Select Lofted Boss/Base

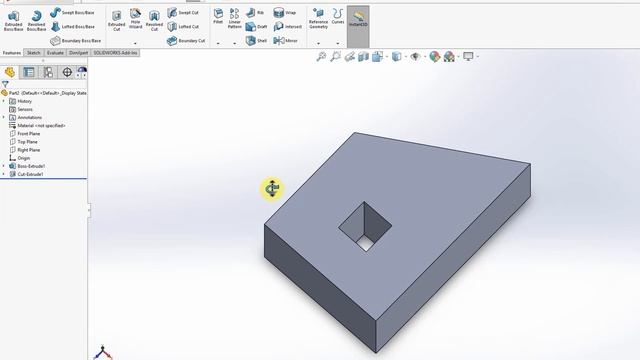coord(73,27)
